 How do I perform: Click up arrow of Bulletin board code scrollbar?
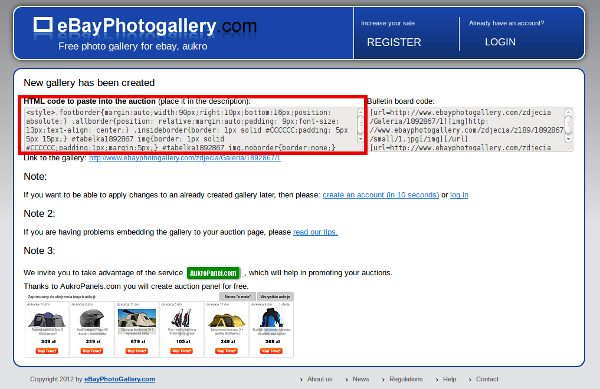click(x=569, y=112)
